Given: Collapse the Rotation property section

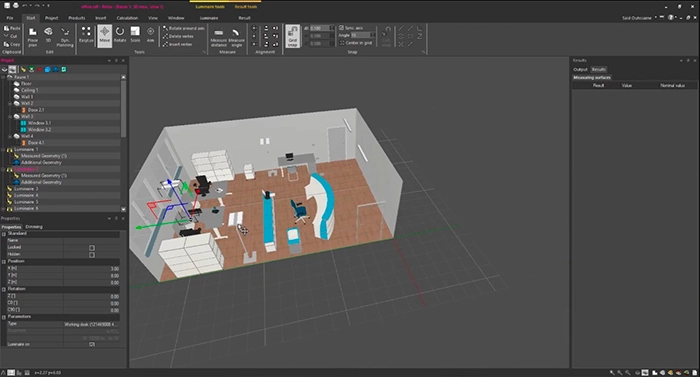Looking at the screenshot, I should [4, 289].
